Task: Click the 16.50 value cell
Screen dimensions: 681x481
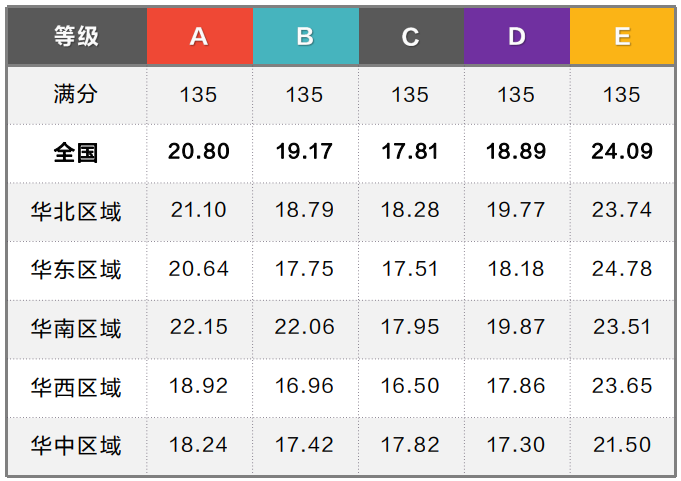Action: [410, 387]
